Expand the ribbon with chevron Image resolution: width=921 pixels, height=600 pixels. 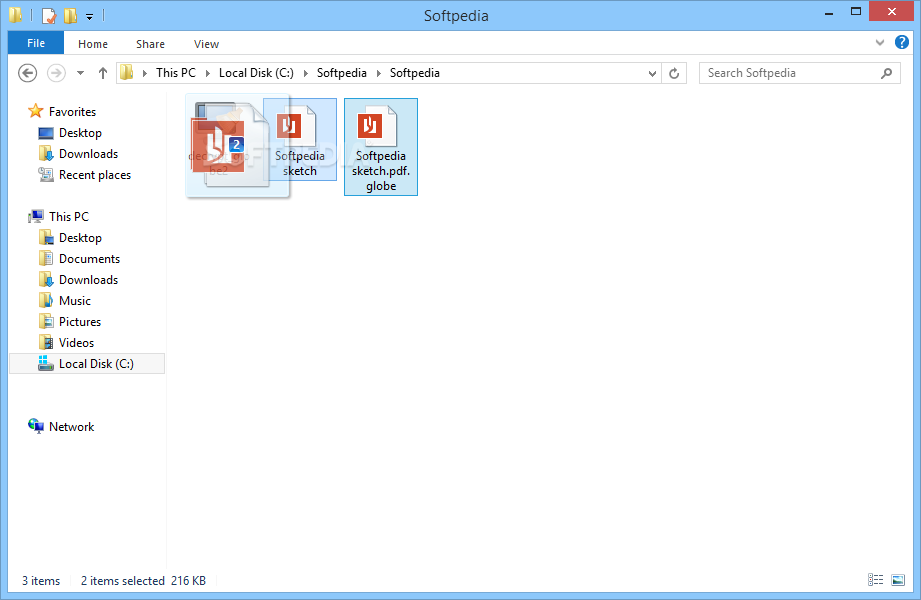880,42
